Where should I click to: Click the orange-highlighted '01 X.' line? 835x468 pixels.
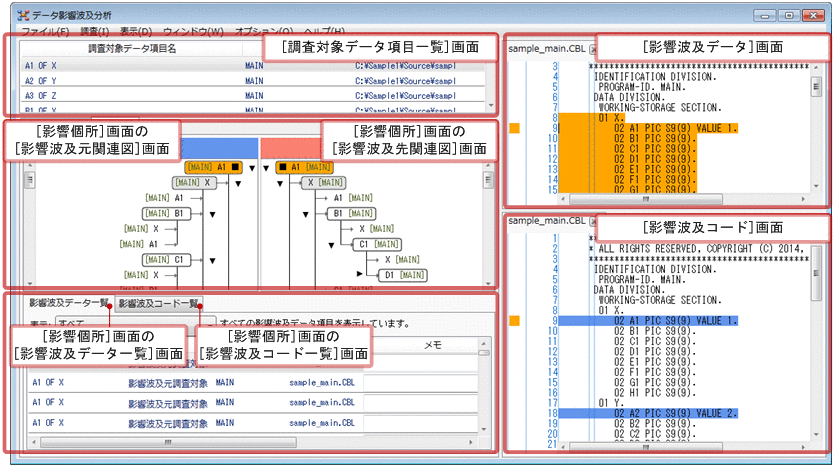(610, 118)
